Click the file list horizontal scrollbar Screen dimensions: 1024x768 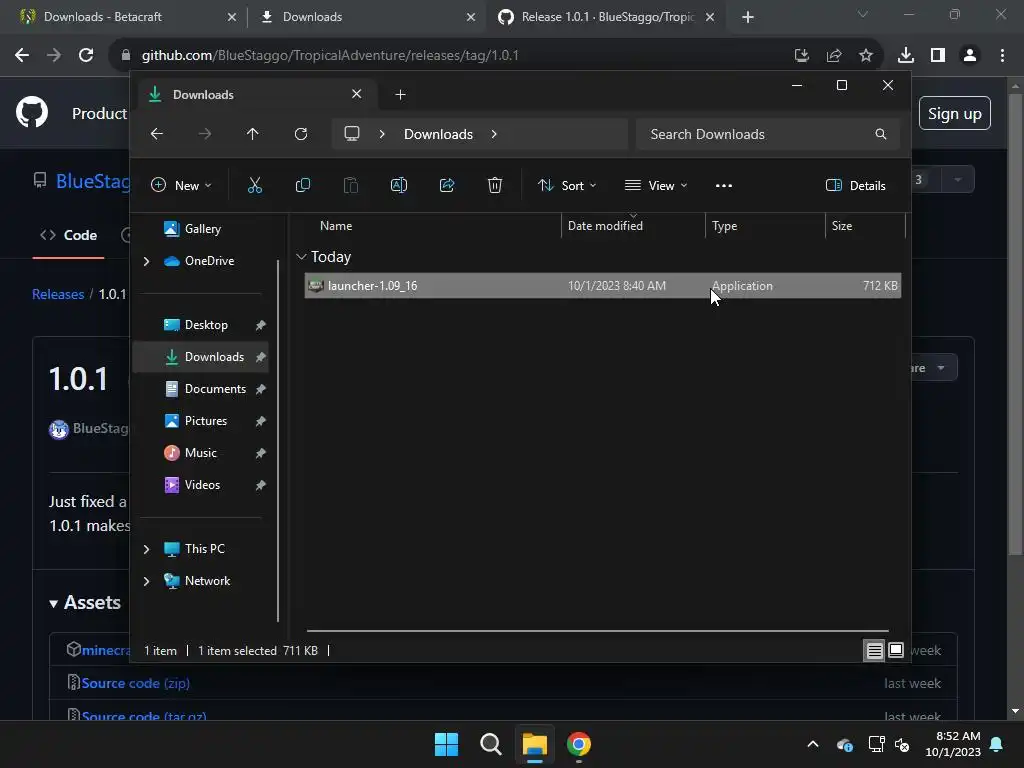tap(598, 631)
